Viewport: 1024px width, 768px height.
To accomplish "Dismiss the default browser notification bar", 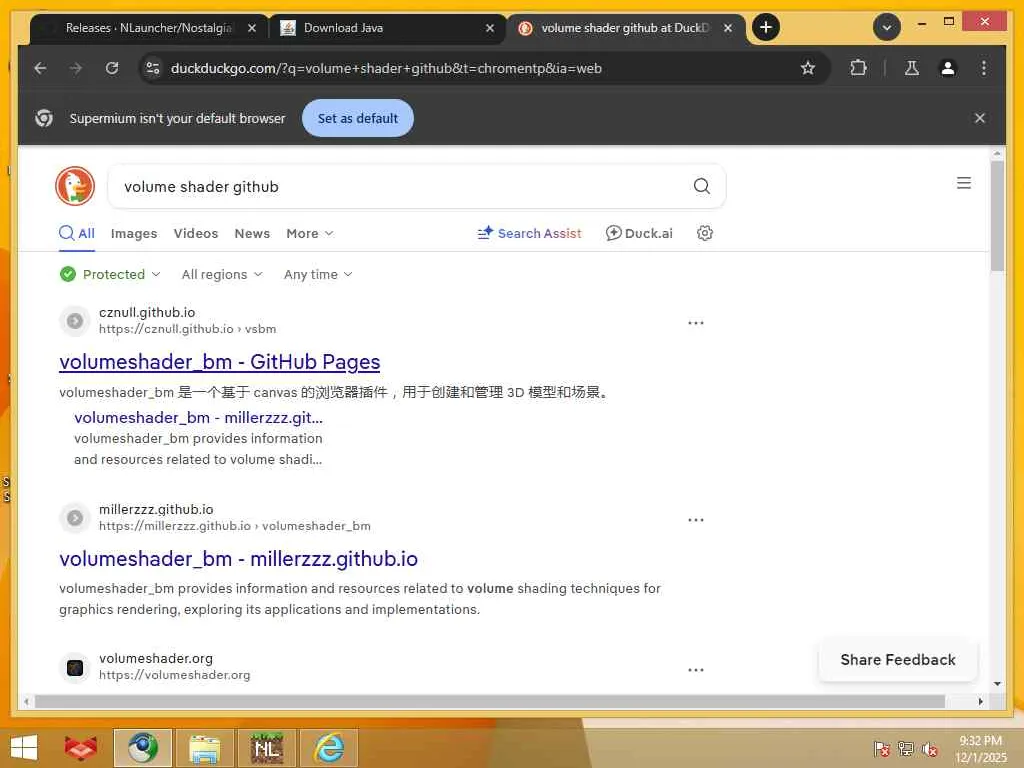I will coord(980,118).
